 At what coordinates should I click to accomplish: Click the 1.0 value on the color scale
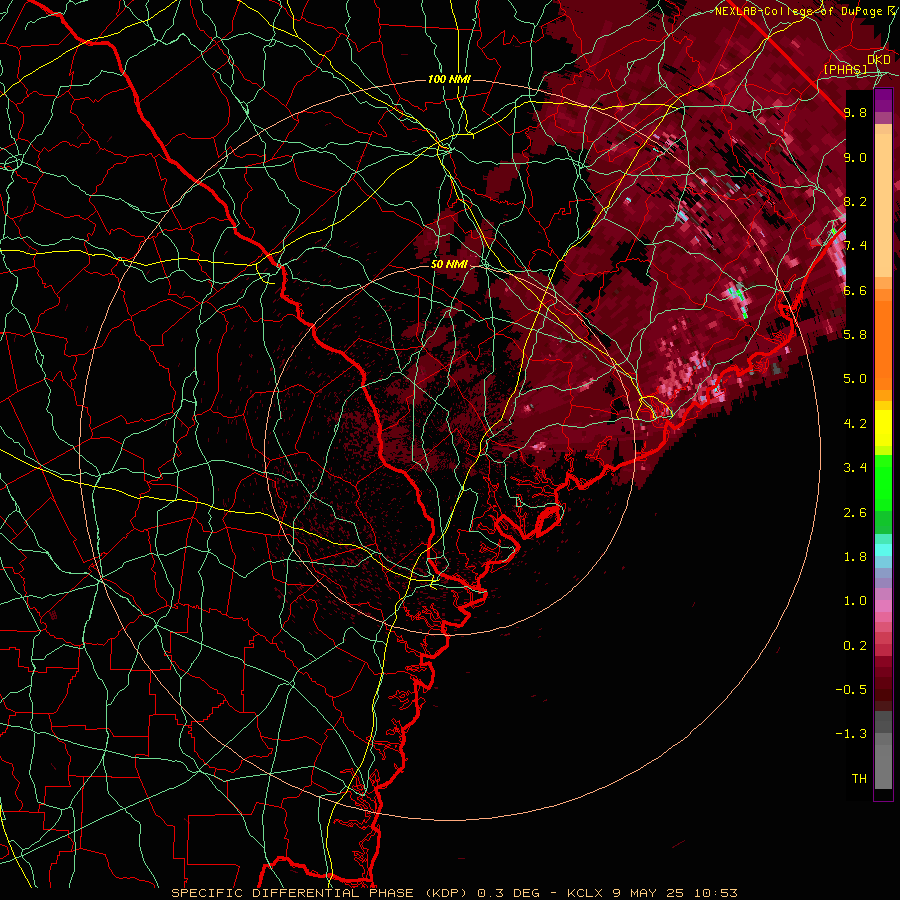point(855,601)
